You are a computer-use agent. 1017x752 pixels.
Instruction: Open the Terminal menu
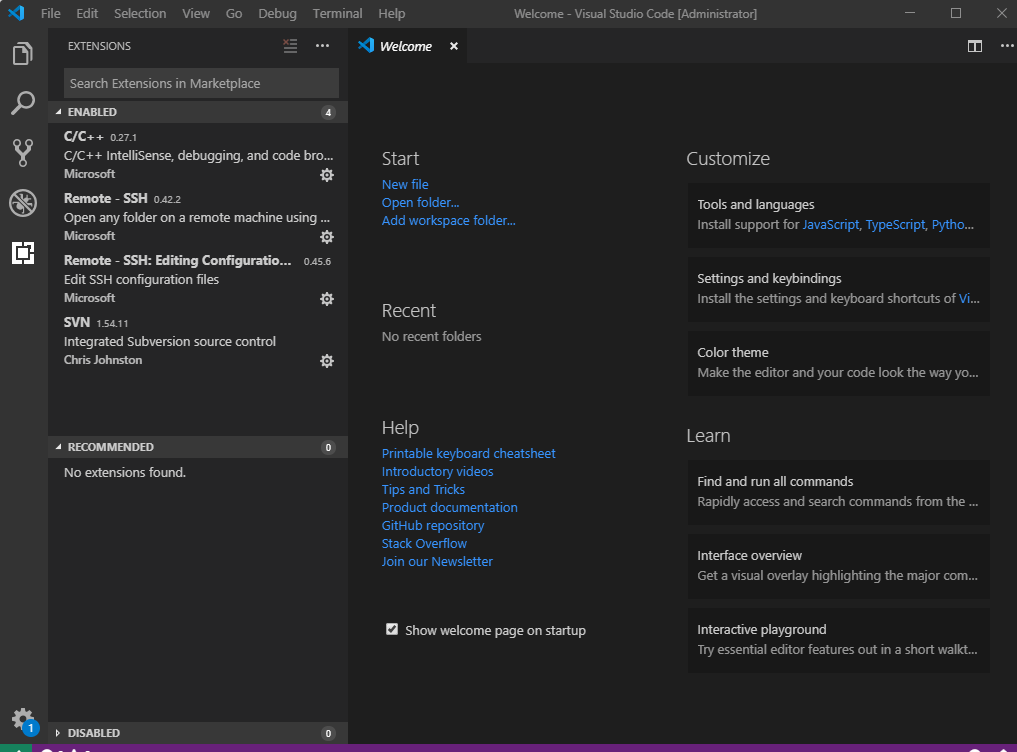337,14
